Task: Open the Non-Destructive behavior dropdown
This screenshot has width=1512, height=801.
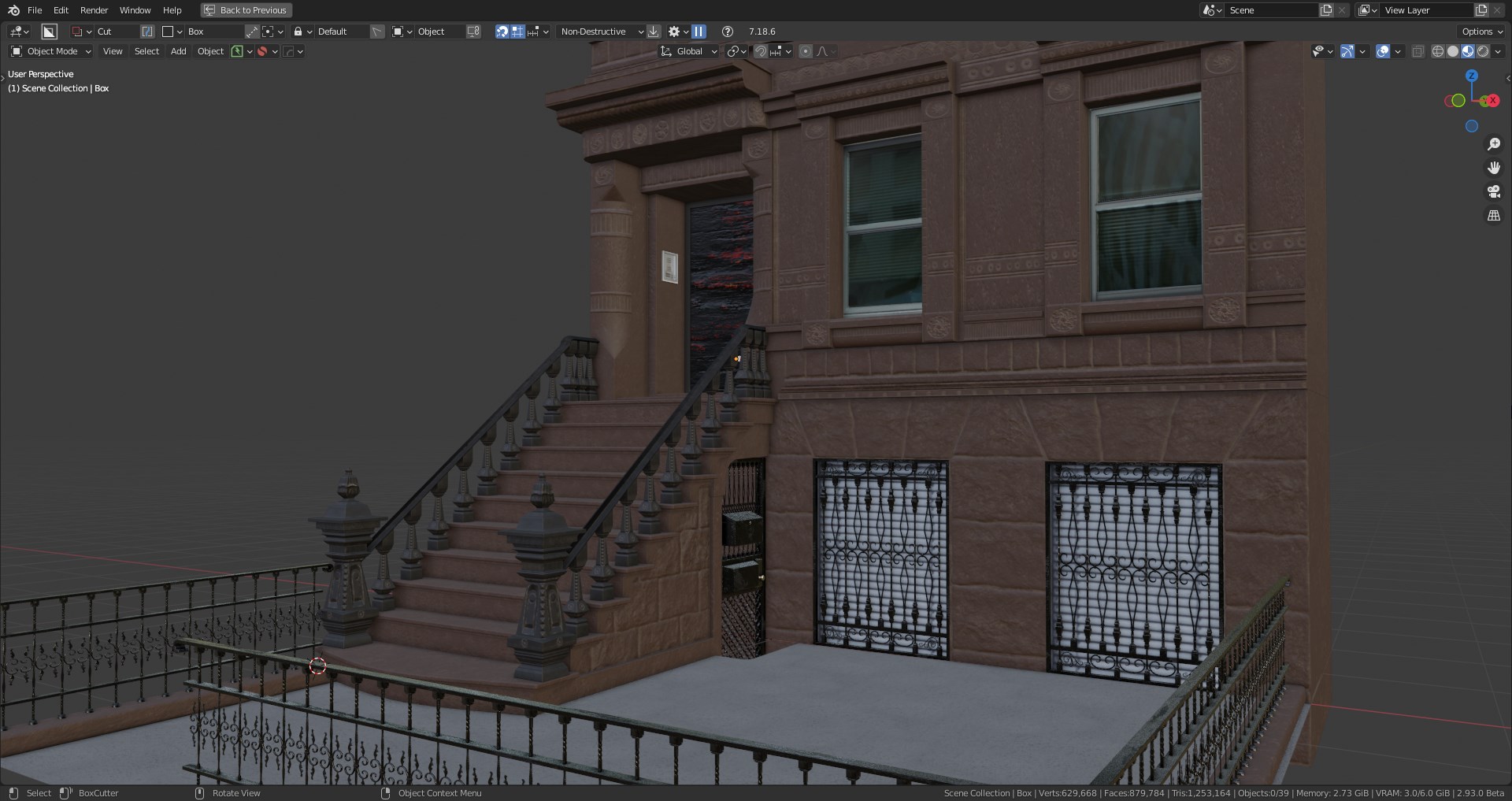Action: (601, 32)
